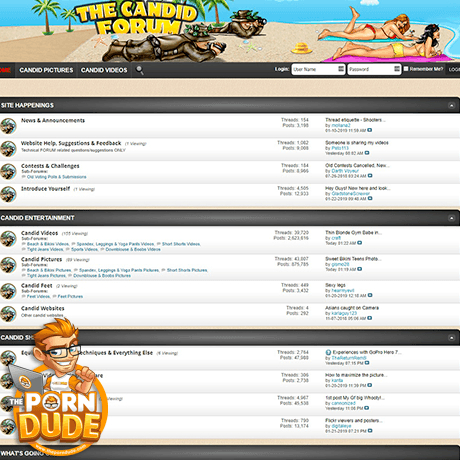Screen dimensions: 460x460
Task: Go to last post icon beside Today 01:19 AM
Action: 360,269
